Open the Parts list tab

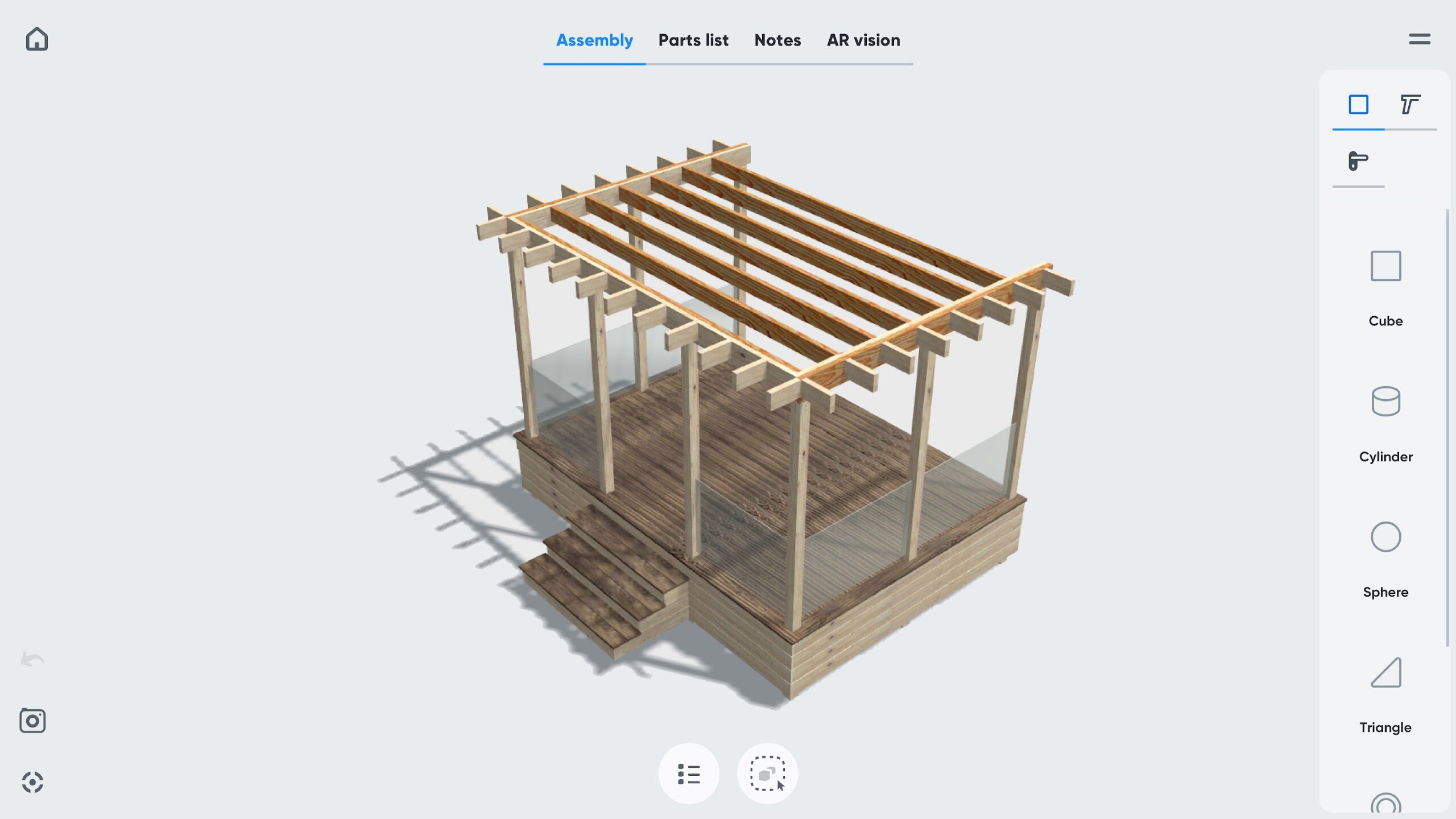[x=693, y=40]
